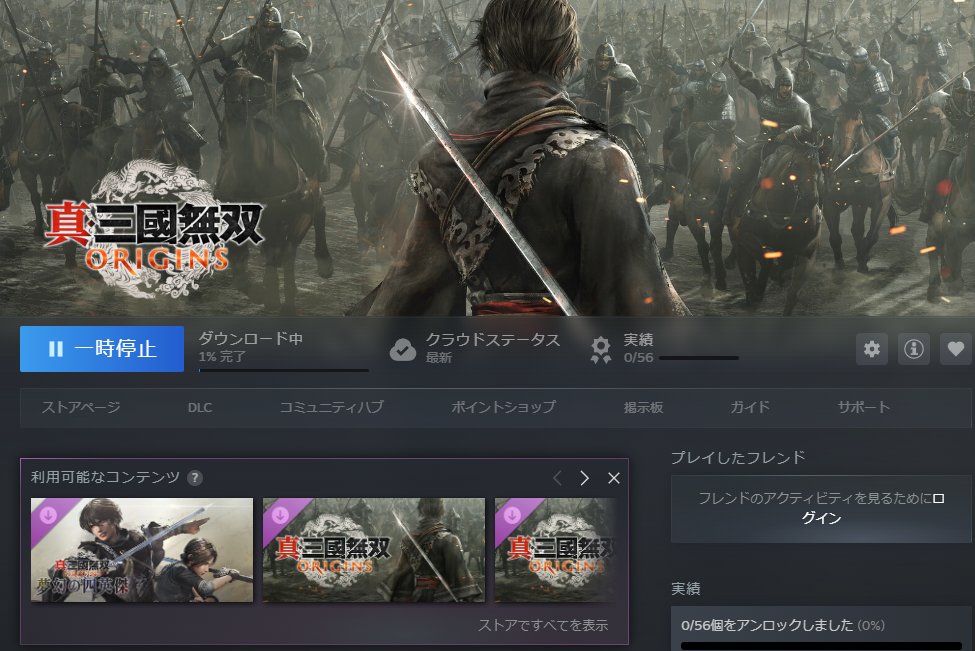The width and height of the screenshot is (975, 651).
Task: Click the cloud status checkmark icon
Action: [x=402, y=349]
